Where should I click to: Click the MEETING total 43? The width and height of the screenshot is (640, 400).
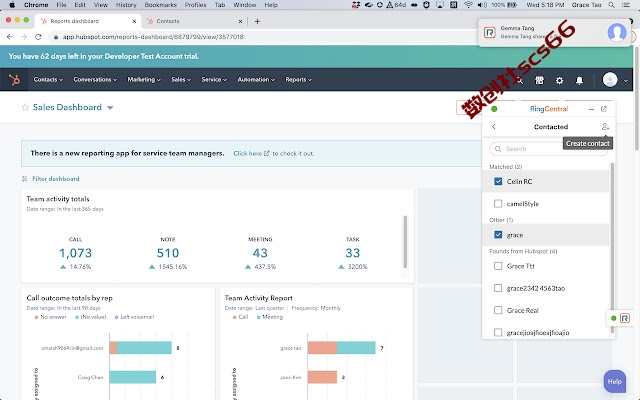260,253
